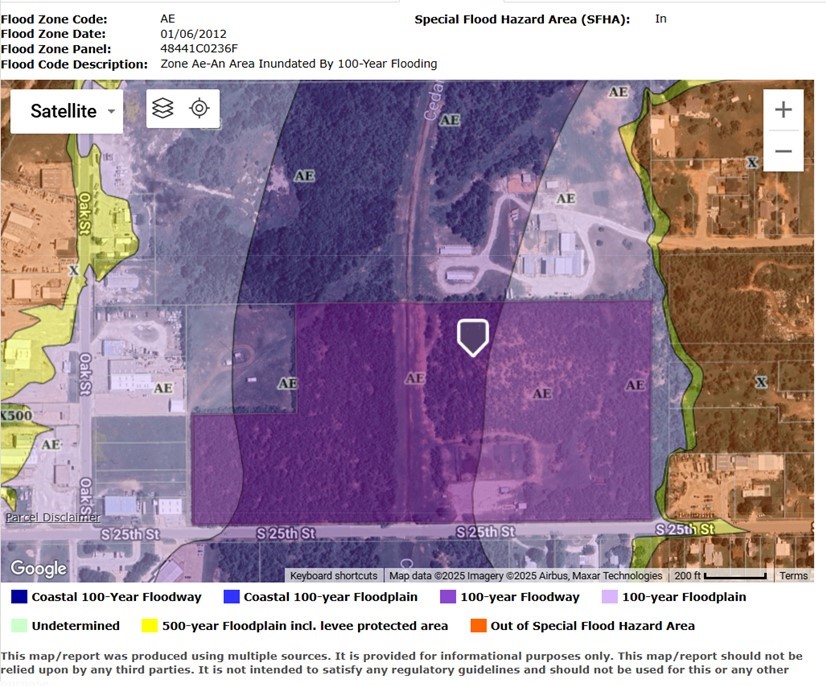The image size is (826, 686).
Task: Click the Google logo on map
Action: pyautogui.click(x=39, y=569)
